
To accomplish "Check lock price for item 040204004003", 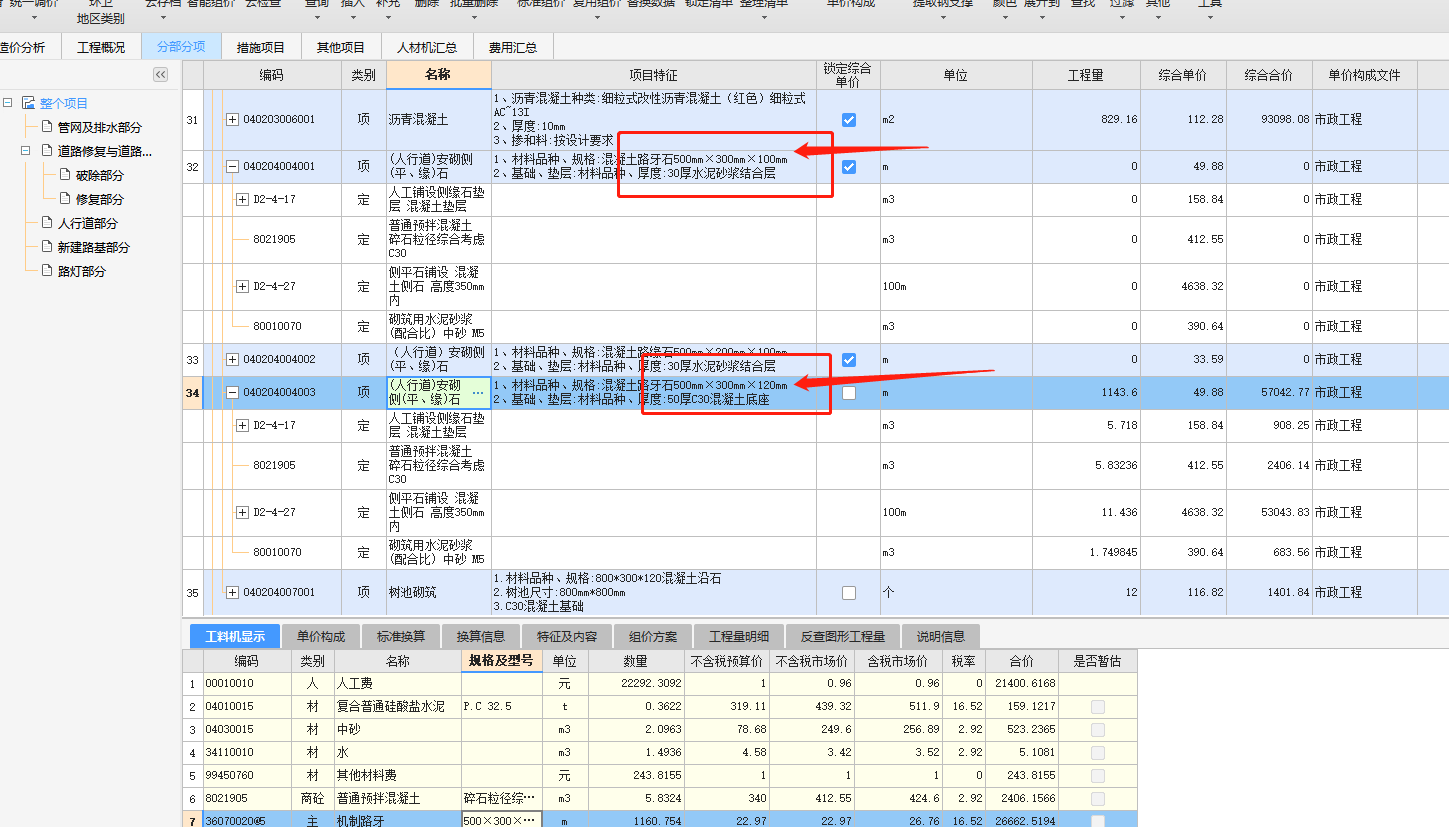I will (x=849, y=393).
